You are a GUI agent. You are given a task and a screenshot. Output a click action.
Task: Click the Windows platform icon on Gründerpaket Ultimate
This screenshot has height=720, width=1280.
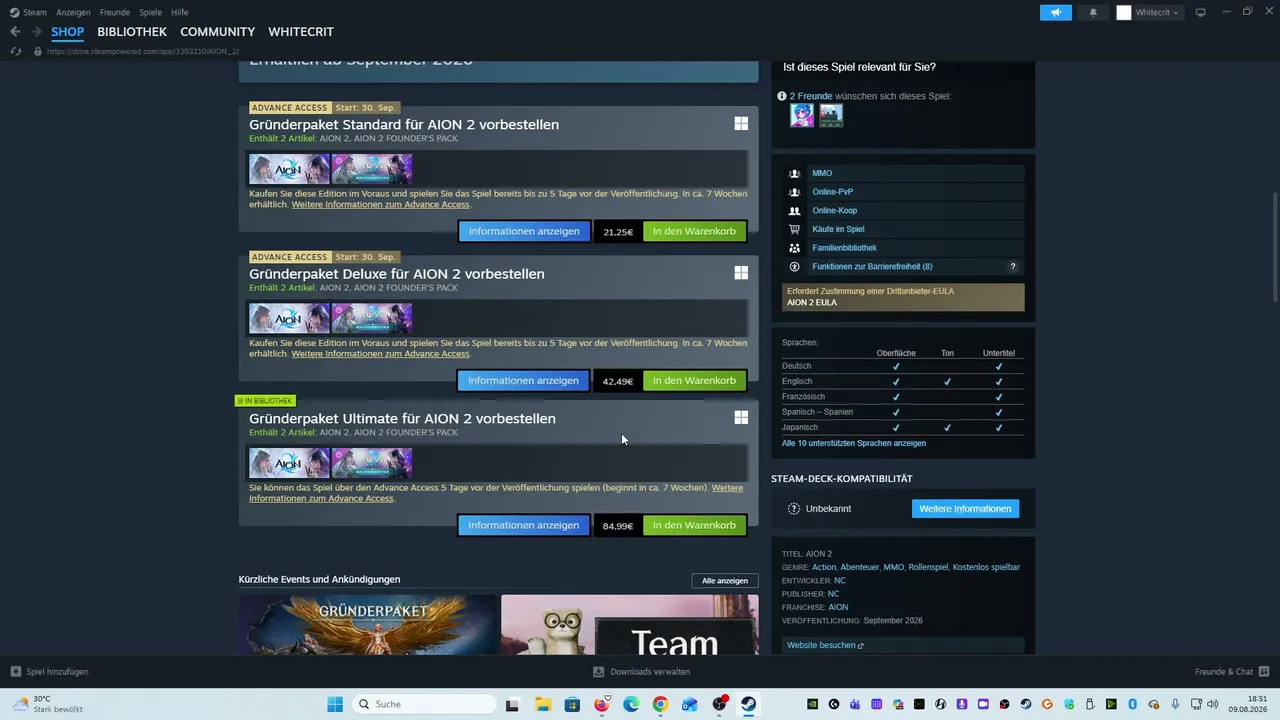741,418
